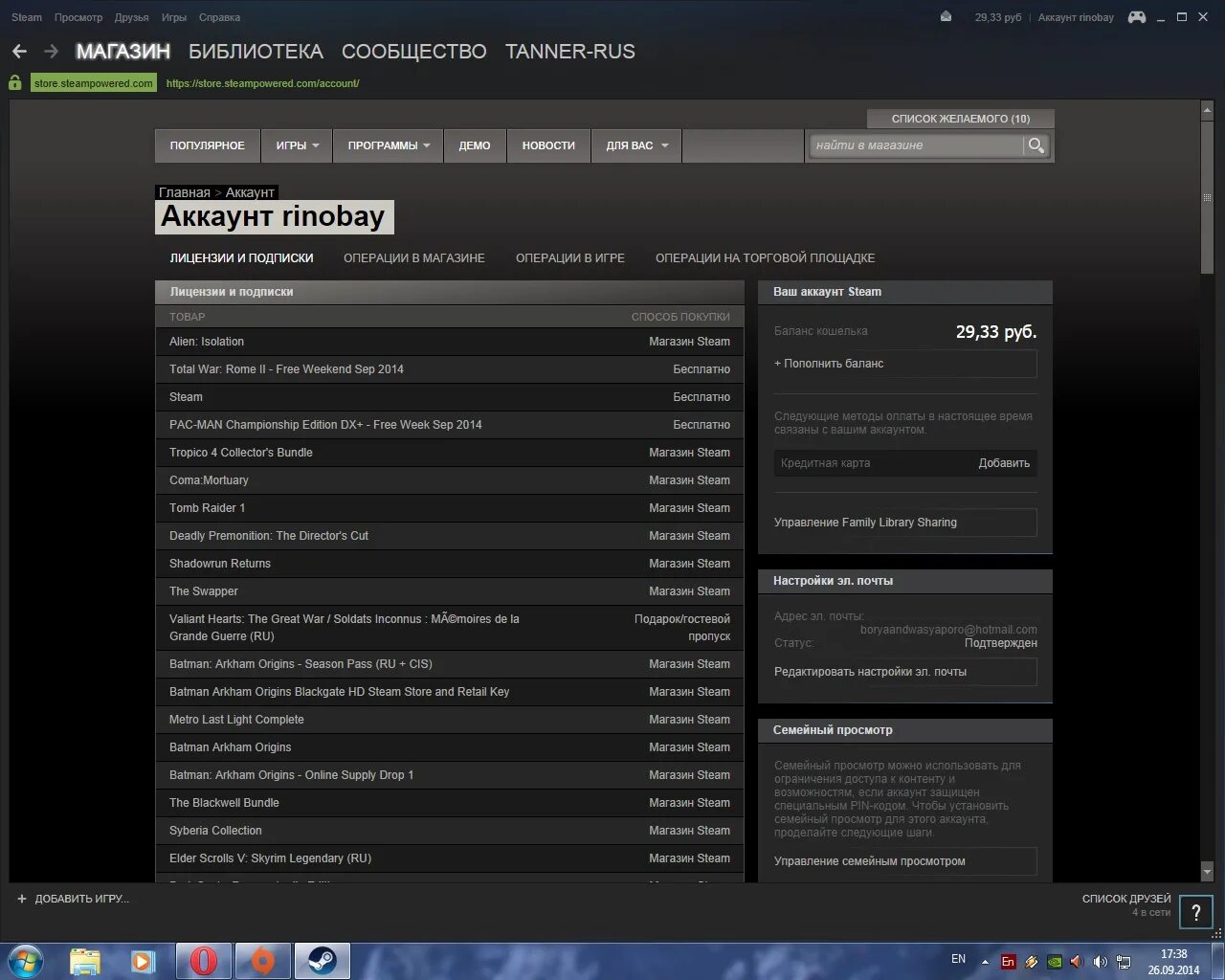Viewport: 1225px width, 980px height.
Task: Open the system volume tray icon
Action: (1100, 962)
